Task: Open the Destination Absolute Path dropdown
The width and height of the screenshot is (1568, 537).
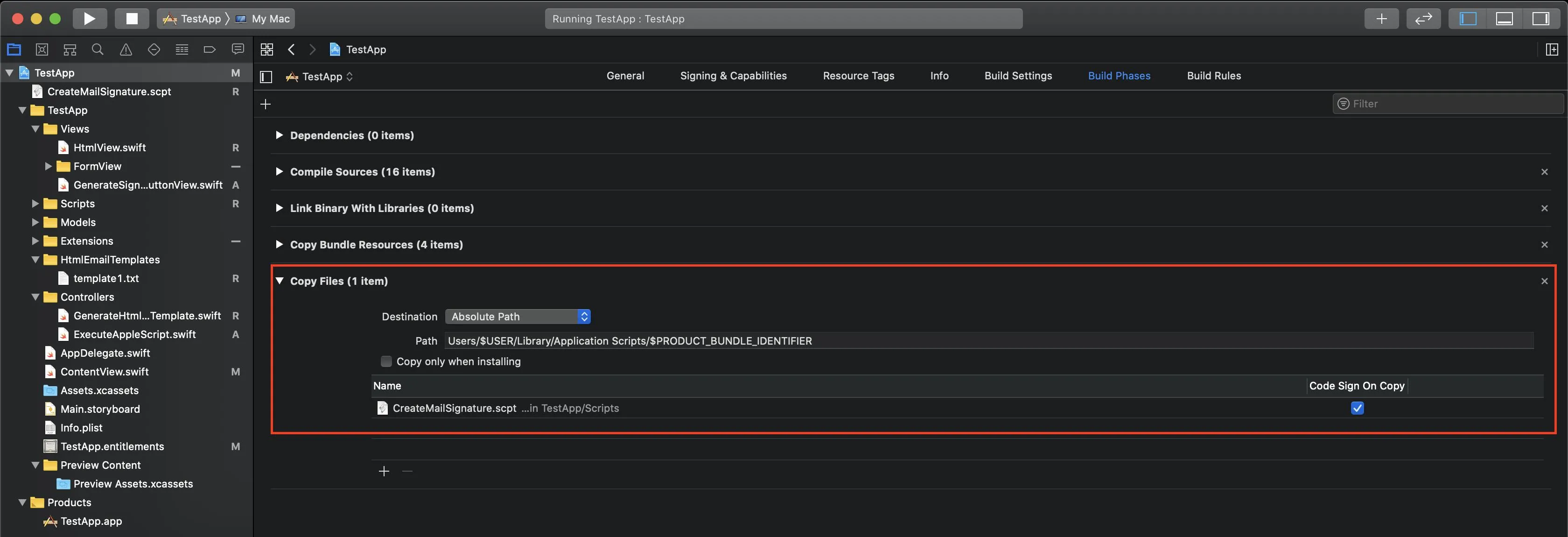Action: [x=518, y=317]
